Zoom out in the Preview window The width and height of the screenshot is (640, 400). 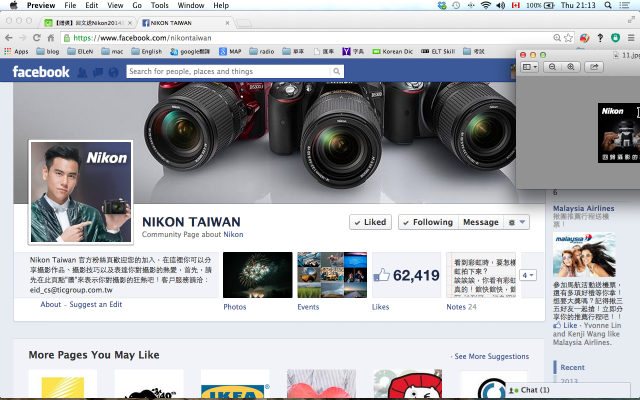[x=552, y=67]
